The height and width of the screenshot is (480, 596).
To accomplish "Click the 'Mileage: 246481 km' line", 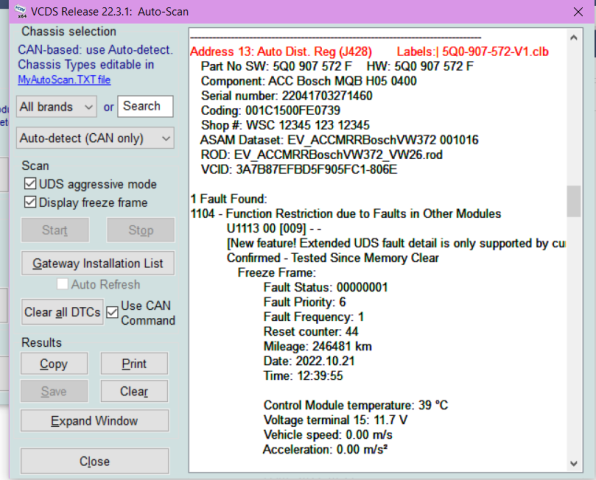I will coord(318,347).
